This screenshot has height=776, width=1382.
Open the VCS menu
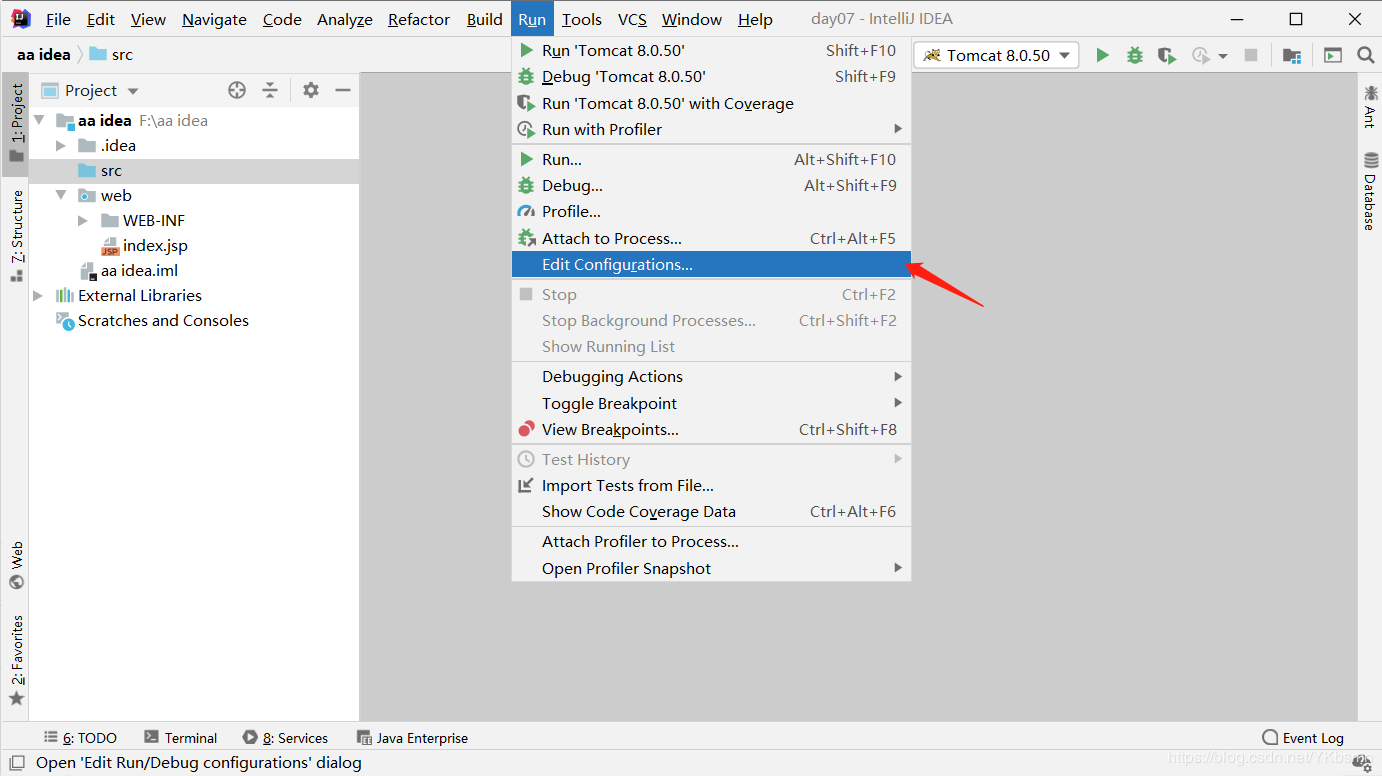coord(632,19)
